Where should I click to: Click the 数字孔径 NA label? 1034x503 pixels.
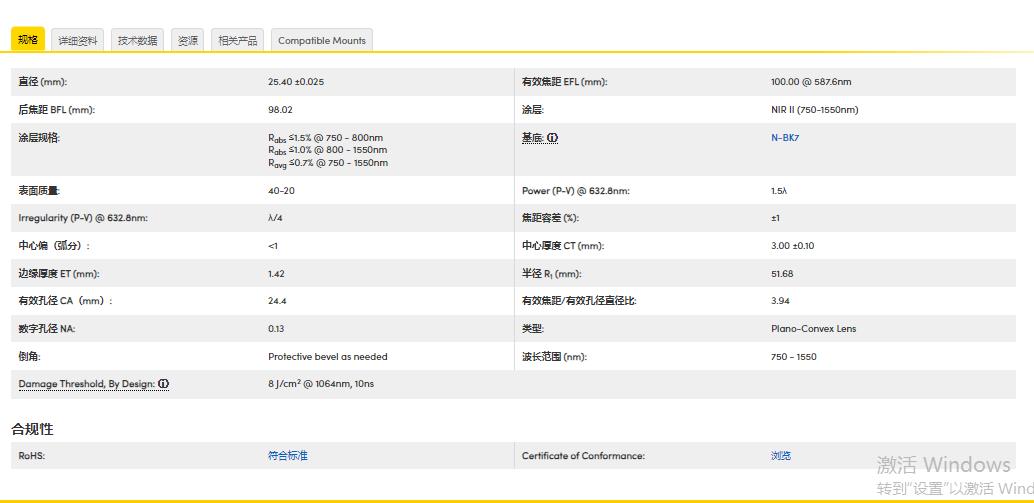47,328
